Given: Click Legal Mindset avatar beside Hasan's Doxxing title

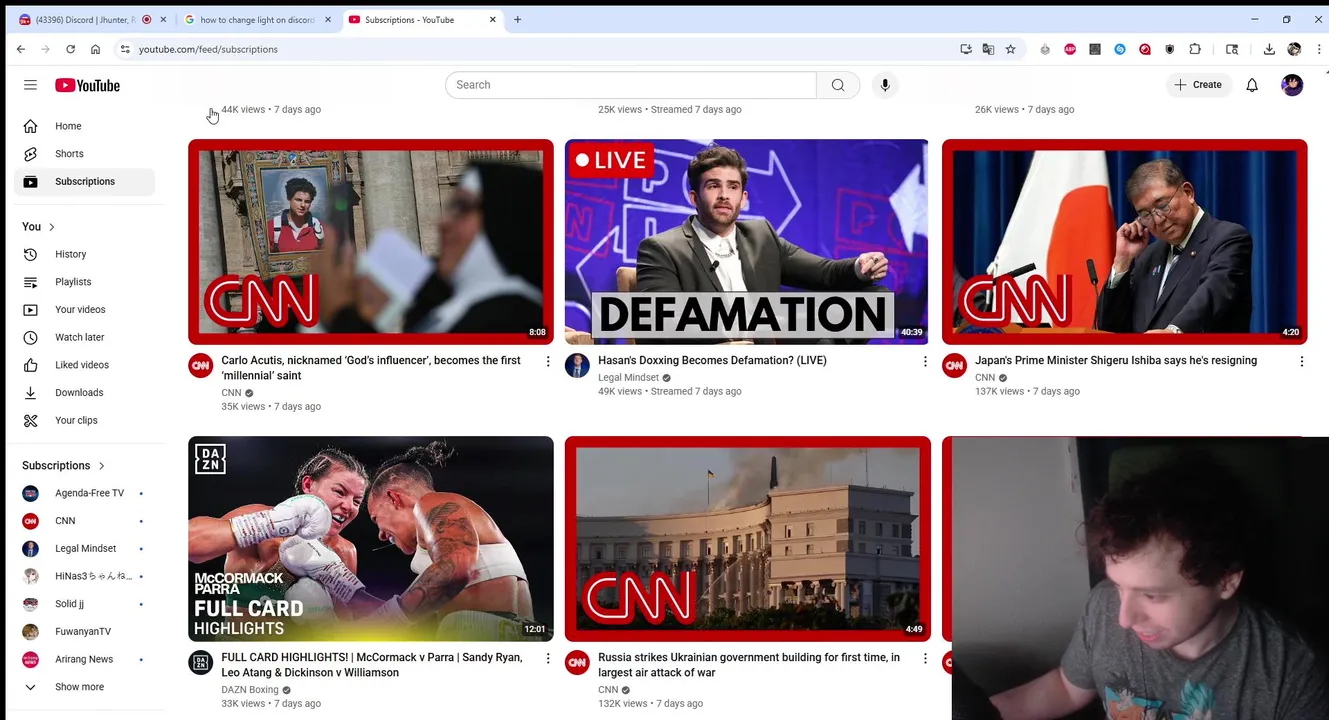Looking at the screenshot, I should point(577,366).
